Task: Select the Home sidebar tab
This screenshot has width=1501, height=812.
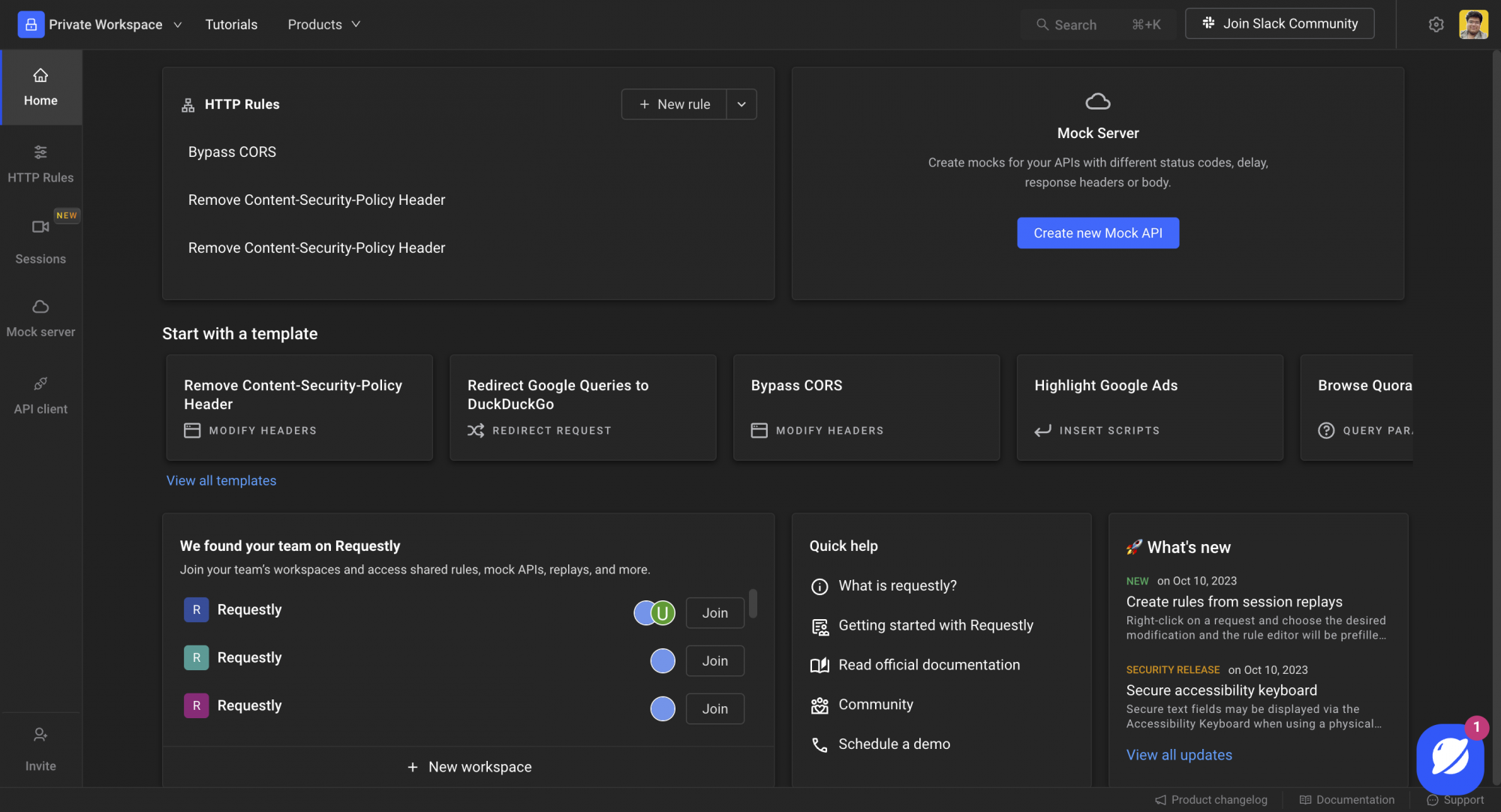Action: (41, 87)
